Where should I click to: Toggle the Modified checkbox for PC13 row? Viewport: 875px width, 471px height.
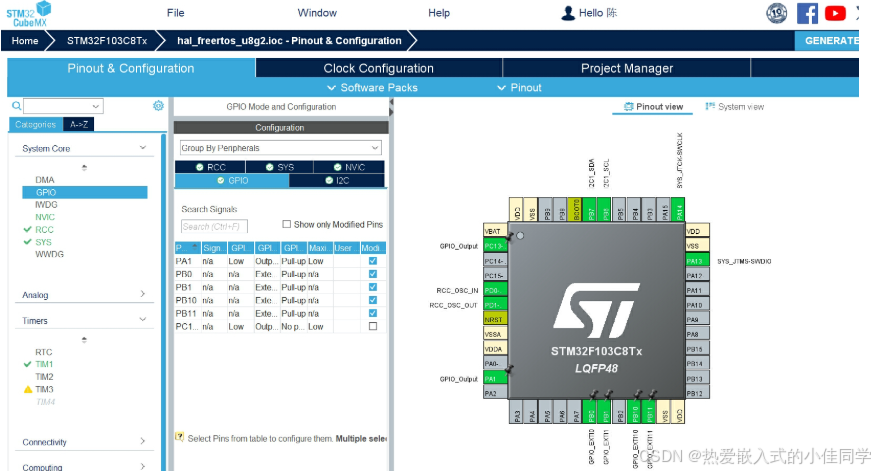373,326
